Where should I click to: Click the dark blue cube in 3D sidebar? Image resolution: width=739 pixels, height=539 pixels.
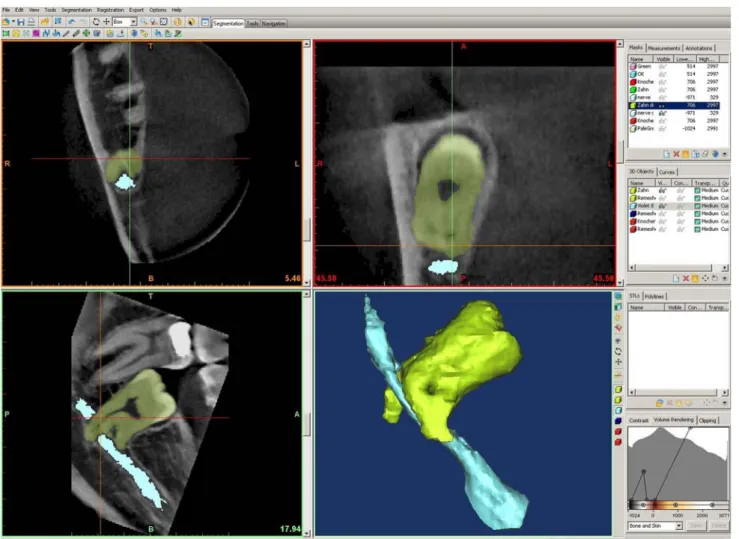tap(618, 421)
